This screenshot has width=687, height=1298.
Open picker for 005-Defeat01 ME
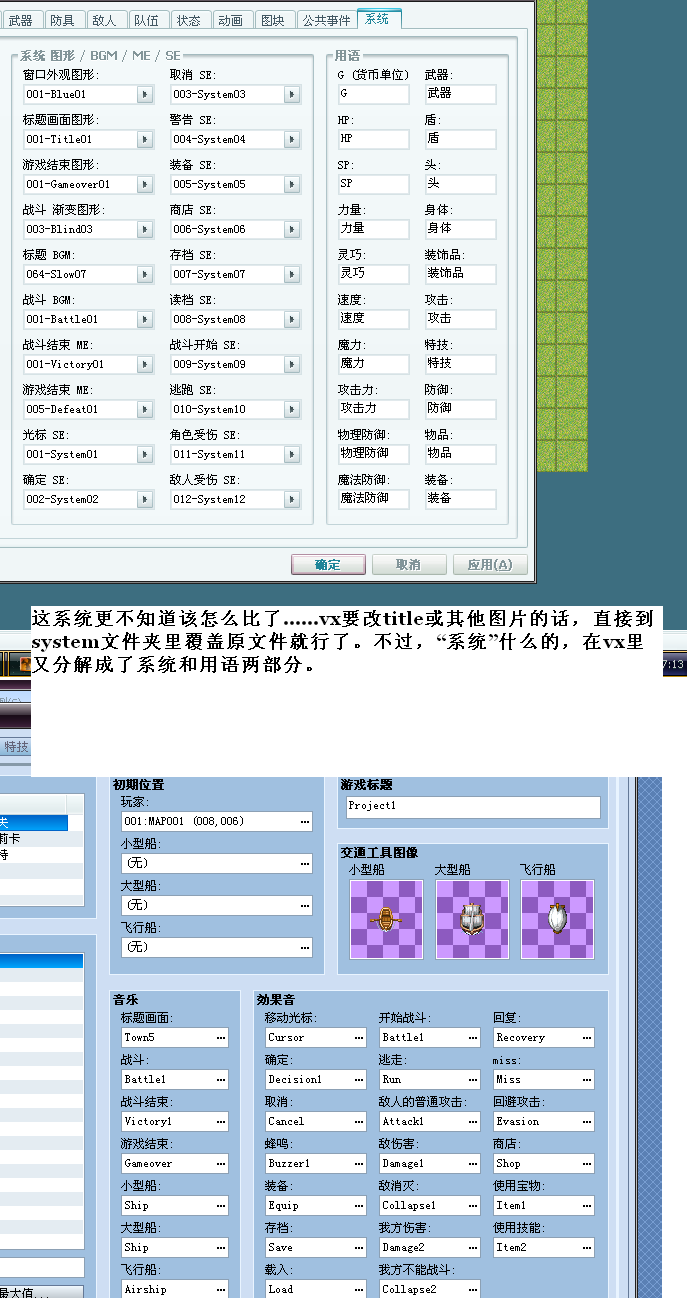[x=145, y=409]
